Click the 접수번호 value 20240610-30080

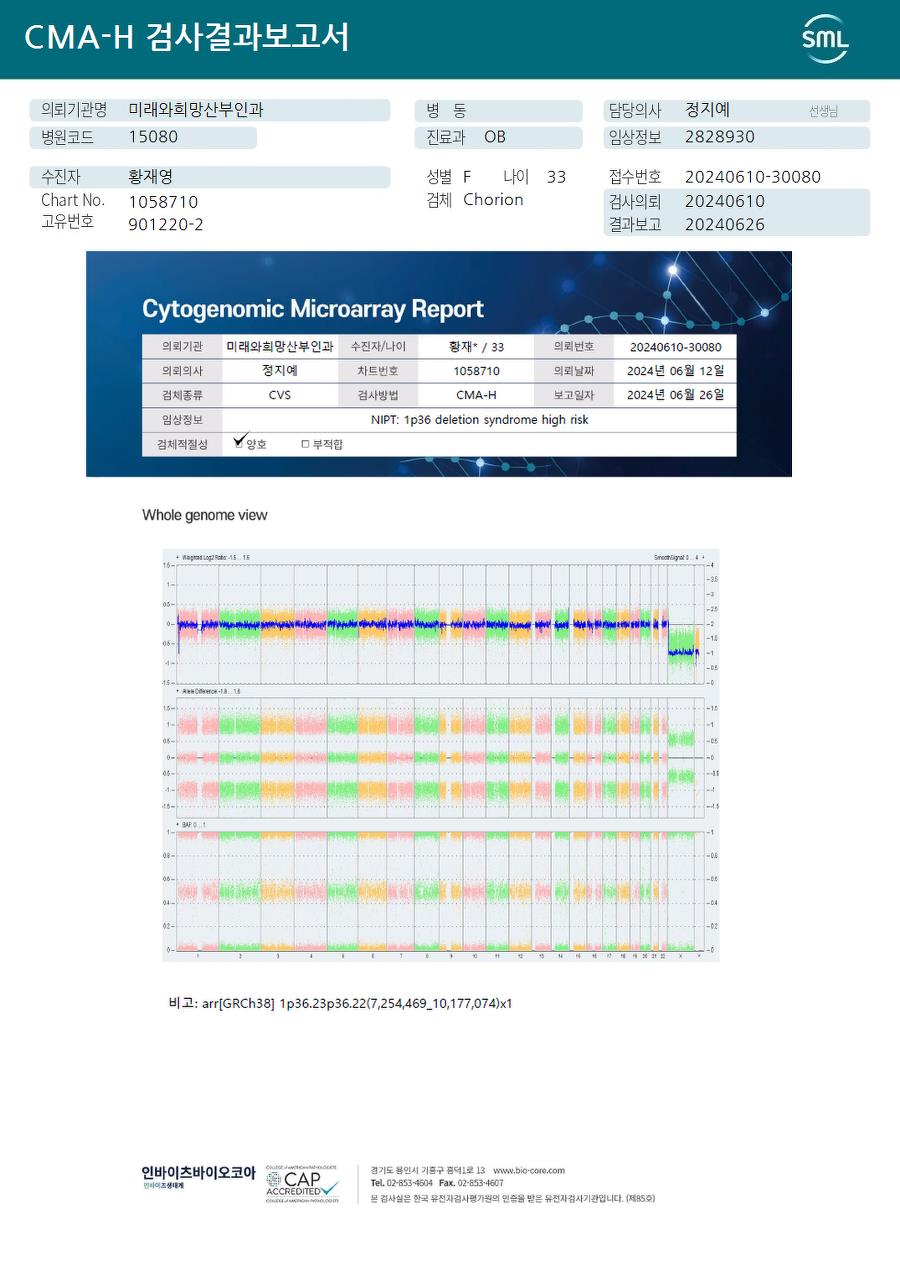point(753,177)
